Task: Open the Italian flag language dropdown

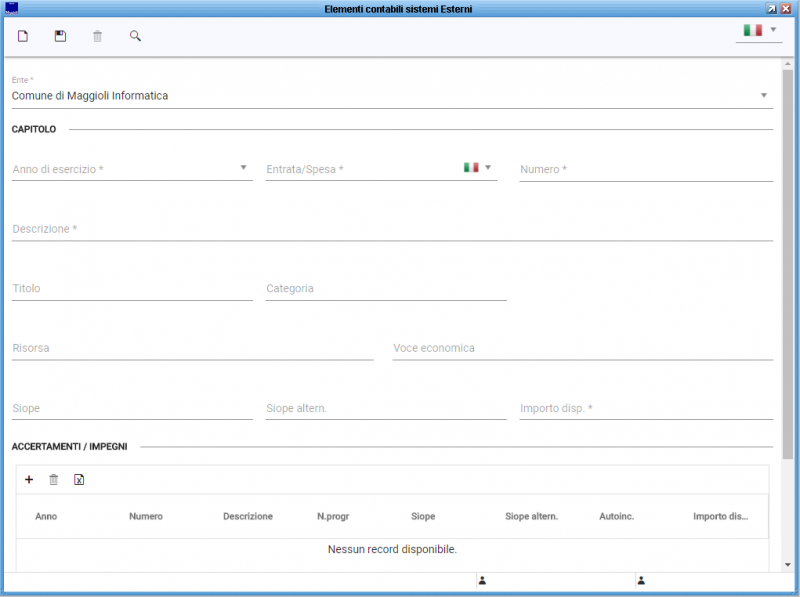Action: (x=759, y=31)
